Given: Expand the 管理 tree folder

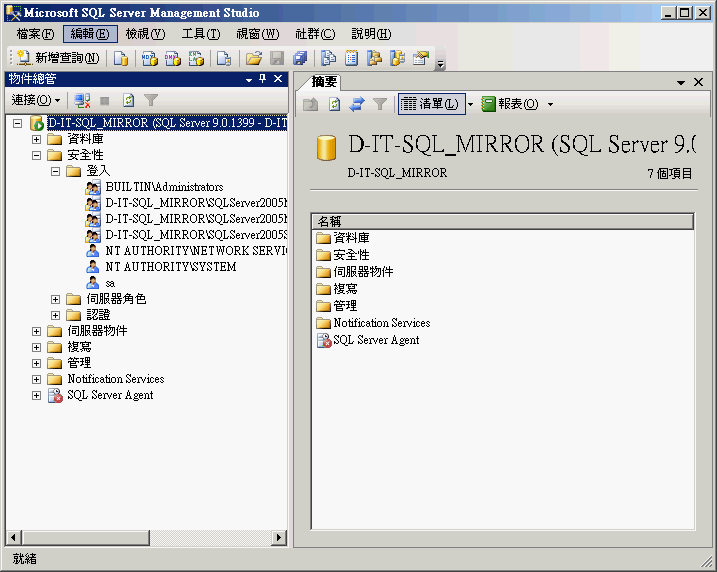Looking at the screenshot, I should point(37,364).
